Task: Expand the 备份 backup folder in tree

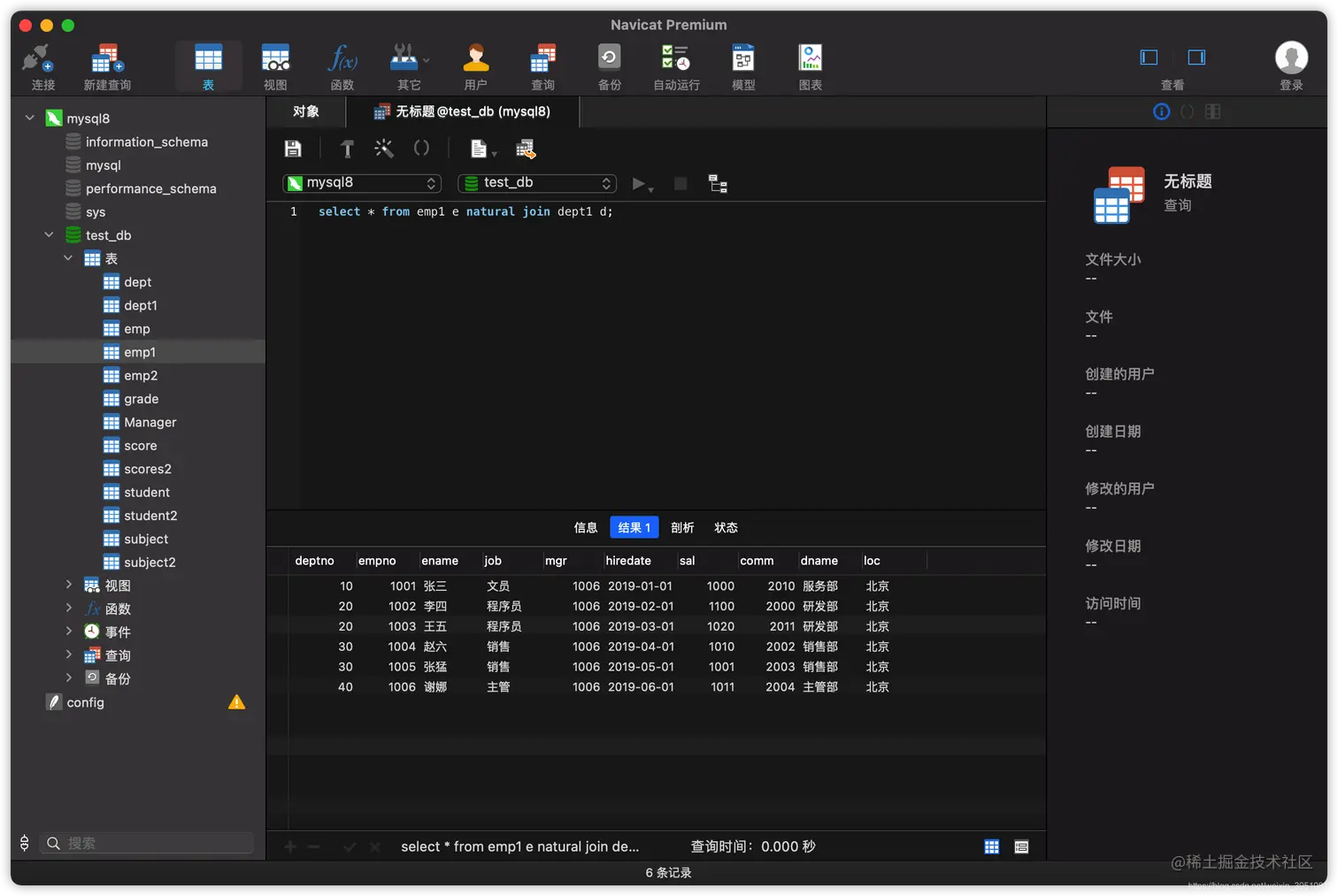Action: click(x=68, y=678)
